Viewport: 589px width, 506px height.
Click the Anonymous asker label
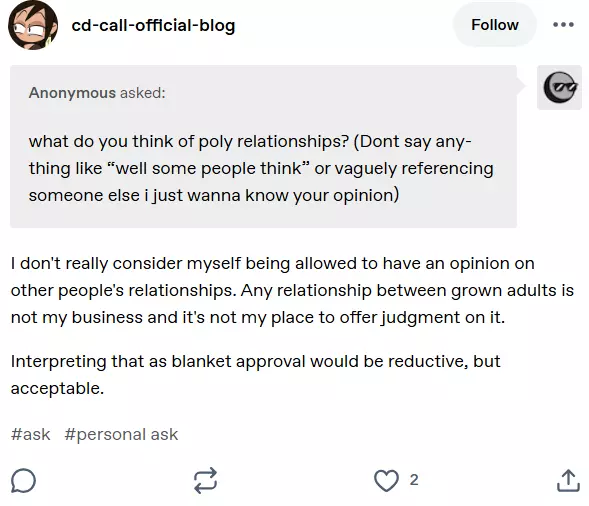pos(72,93)
